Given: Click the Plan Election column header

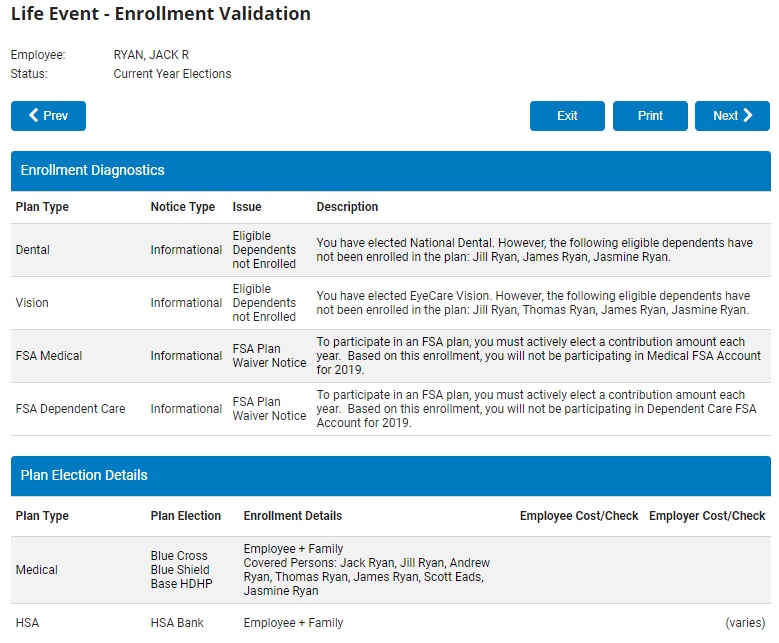Looking at the screenshot, I should [186, 516].
